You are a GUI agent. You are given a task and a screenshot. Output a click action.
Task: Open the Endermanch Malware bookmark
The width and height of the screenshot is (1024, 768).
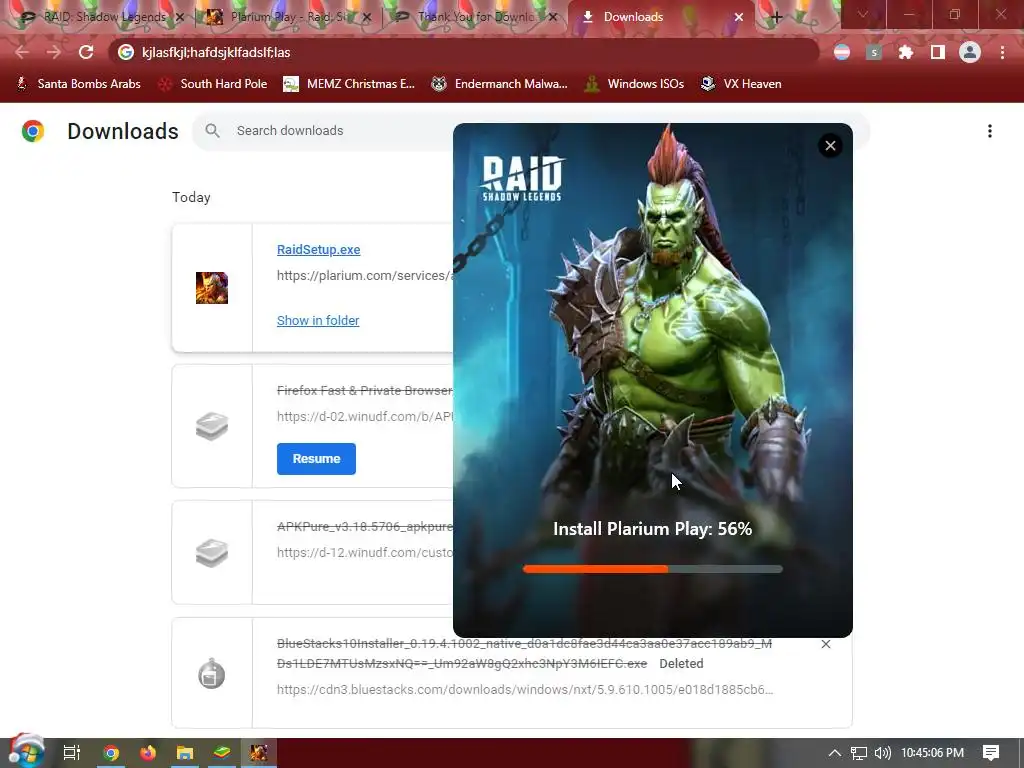pyautogui.click(x=500, y=84)
